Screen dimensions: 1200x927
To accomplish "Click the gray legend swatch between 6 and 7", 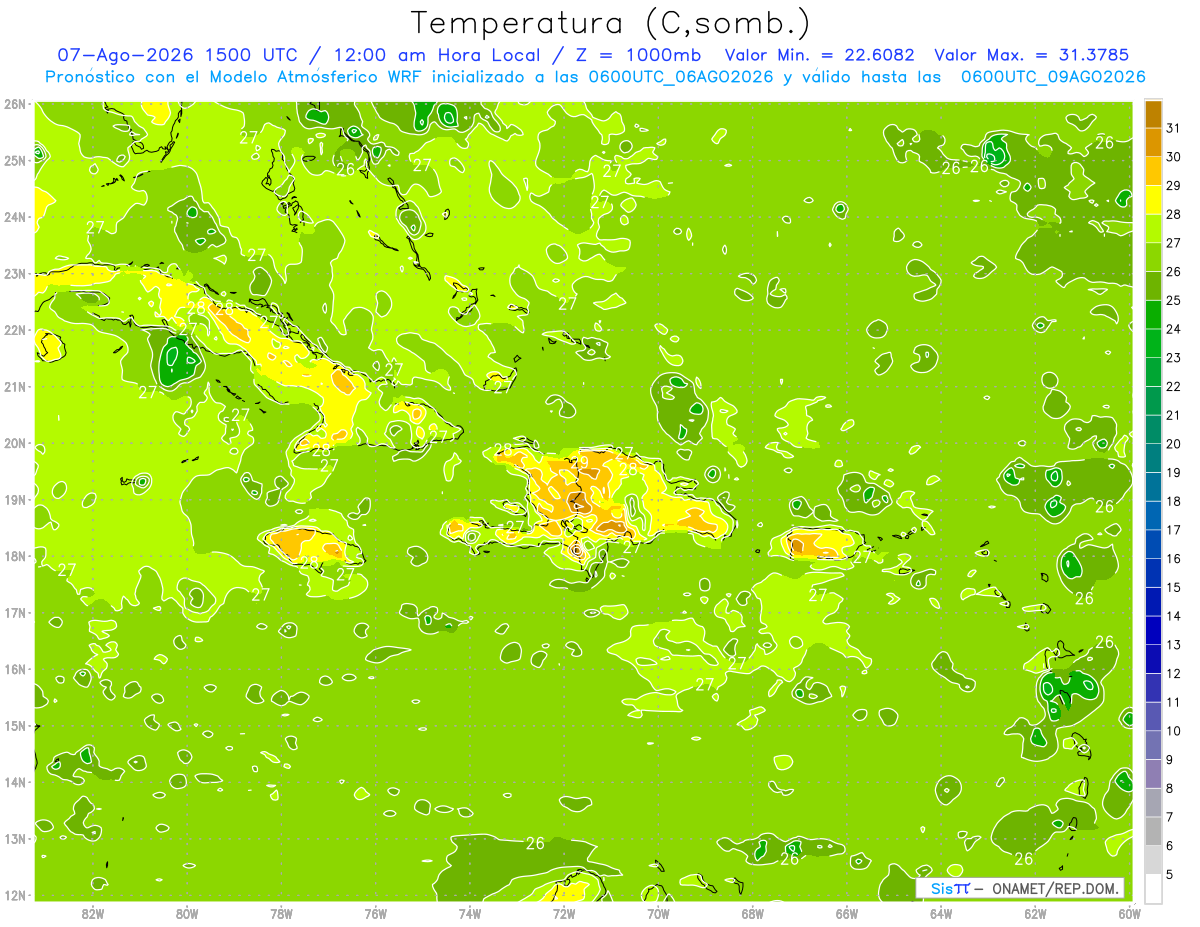I will pos(1153,832).
